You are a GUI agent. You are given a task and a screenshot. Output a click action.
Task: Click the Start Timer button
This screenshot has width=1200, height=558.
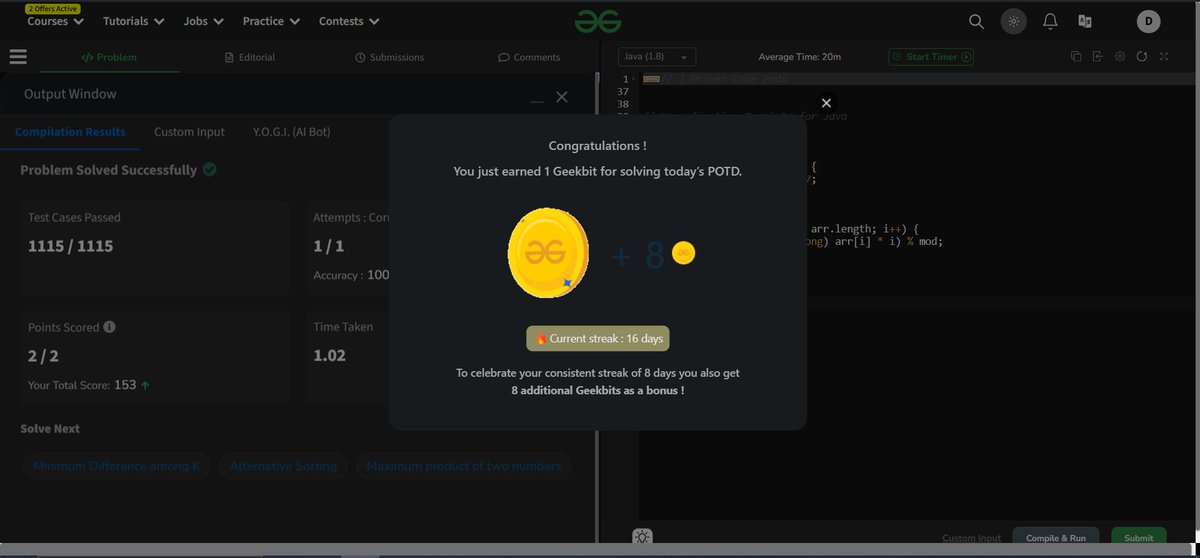pos(931,57)
